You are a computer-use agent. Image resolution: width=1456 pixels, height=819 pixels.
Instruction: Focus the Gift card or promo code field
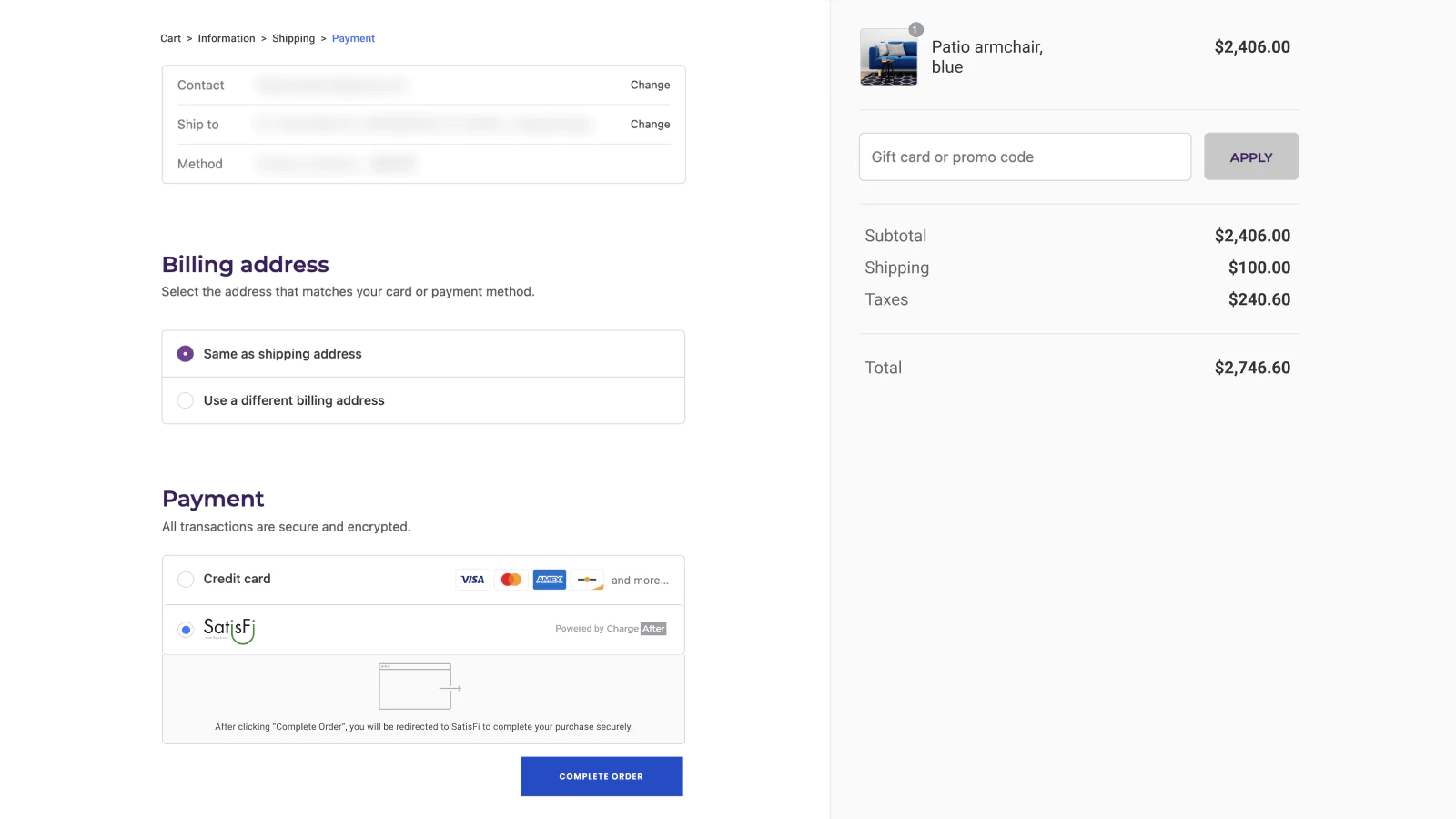pos(1025,157)
